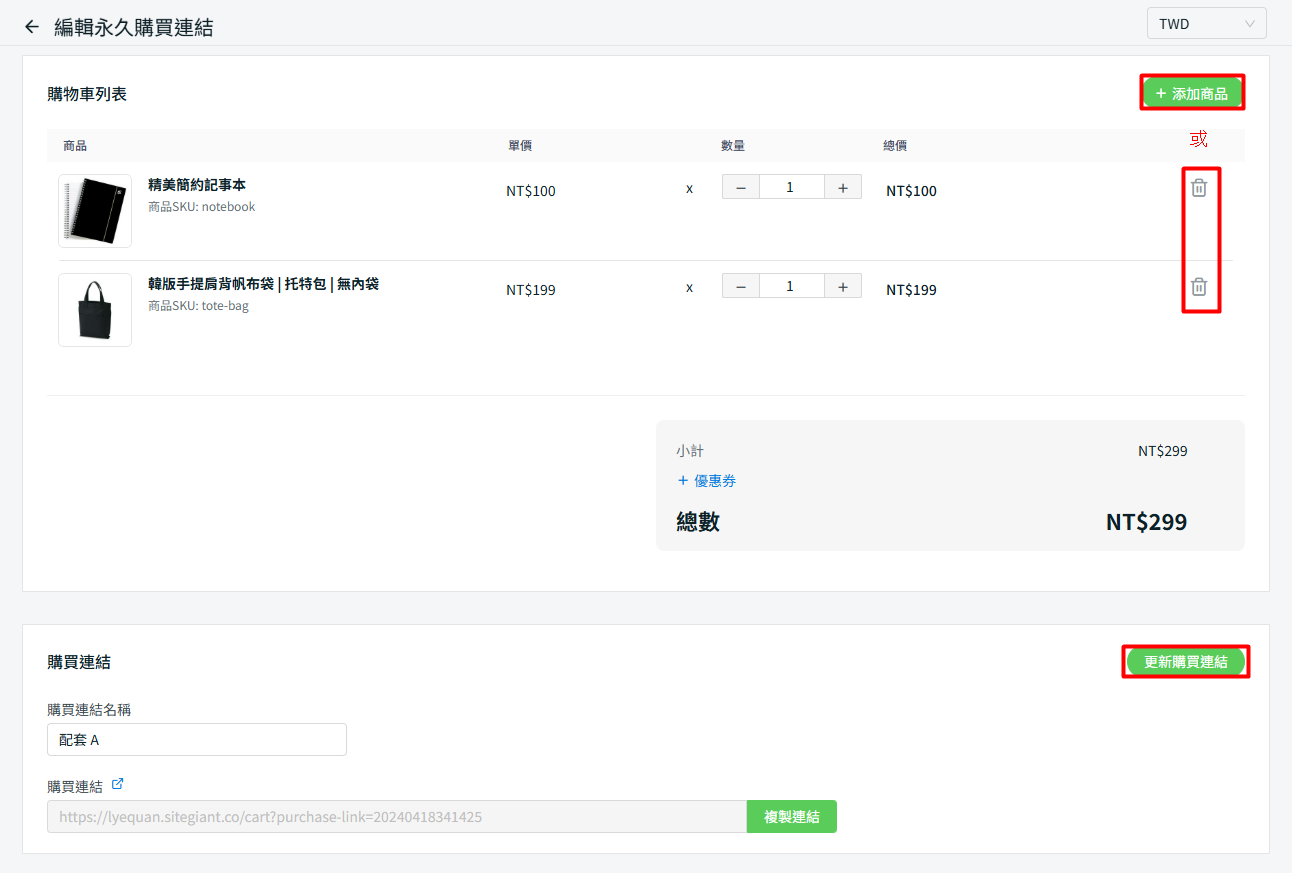Click the 複製連結 button
The height and width of the screenshot is (873, 1292).
pos(791,817)
